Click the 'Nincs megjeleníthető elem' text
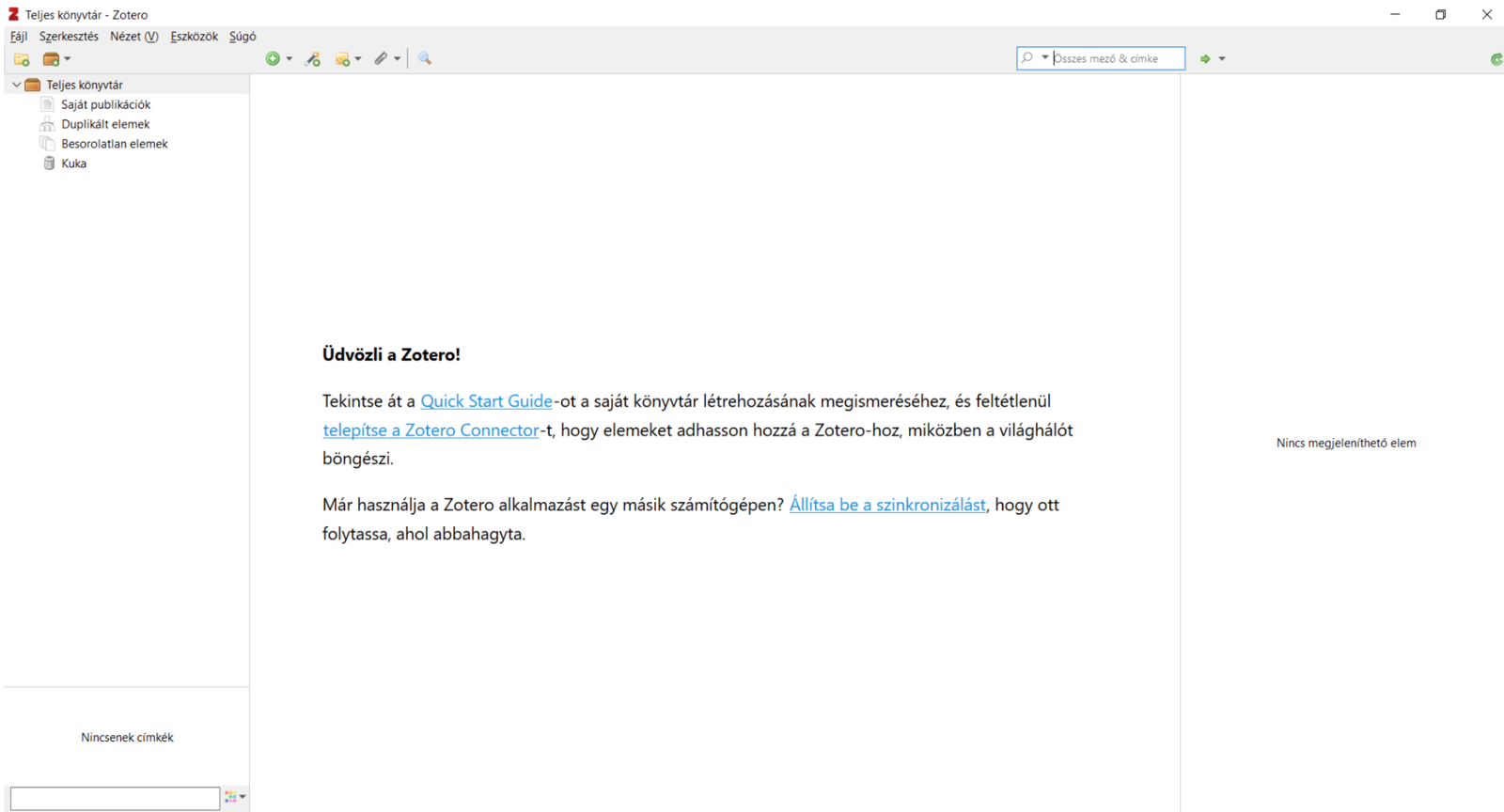Screen dimensions: 1504x812 pos(1346,443)
